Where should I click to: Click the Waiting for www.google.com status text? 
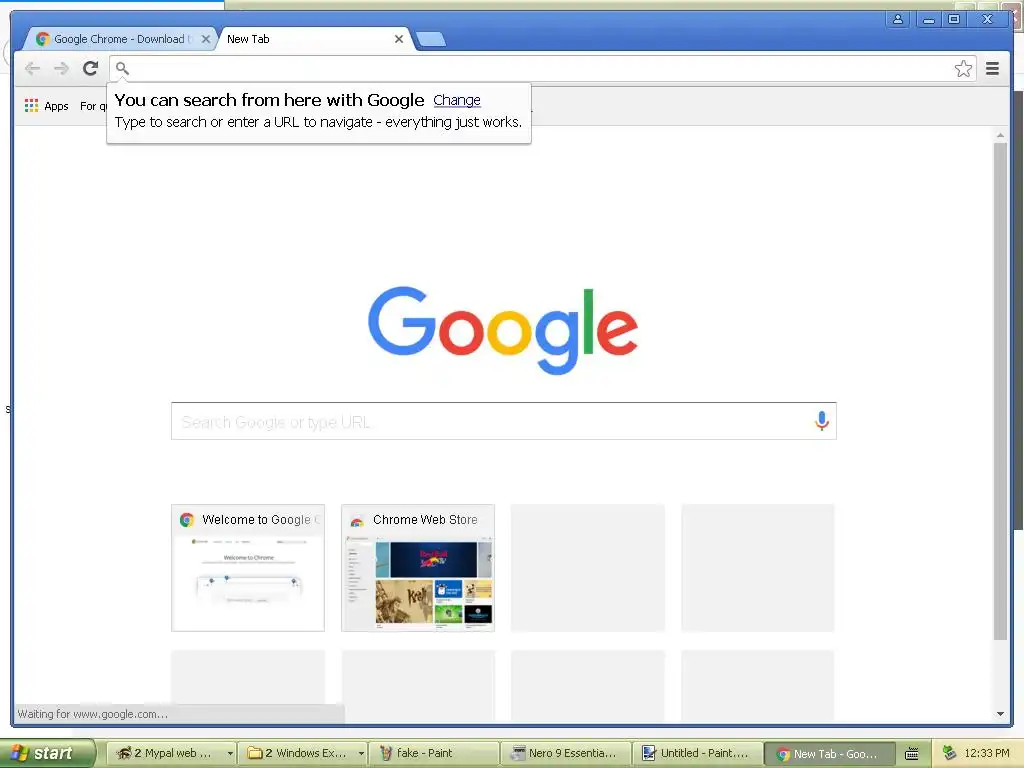tap(93, 714)
